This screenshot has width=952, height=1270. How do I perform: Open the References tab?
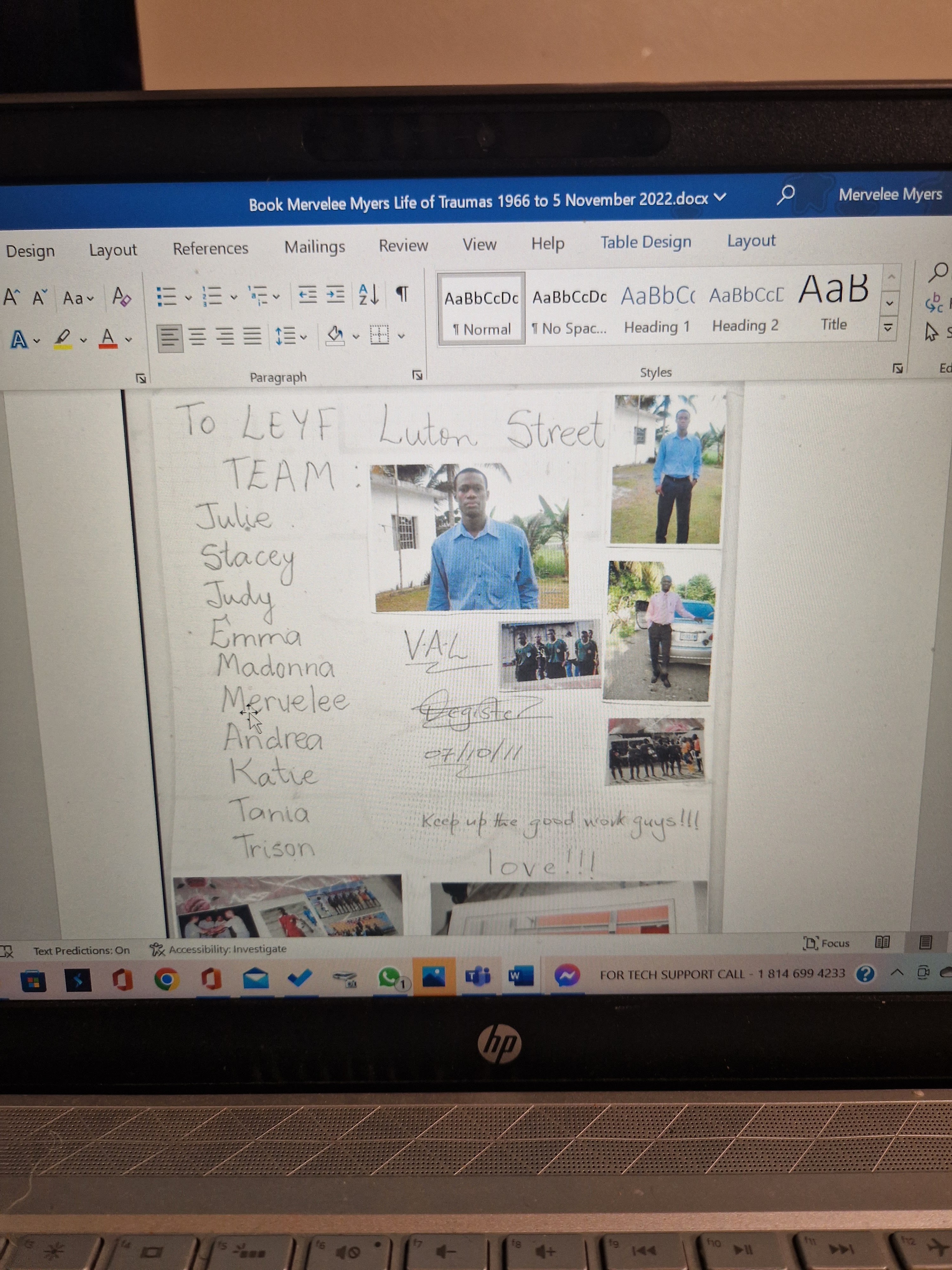(x=210, y=249)
